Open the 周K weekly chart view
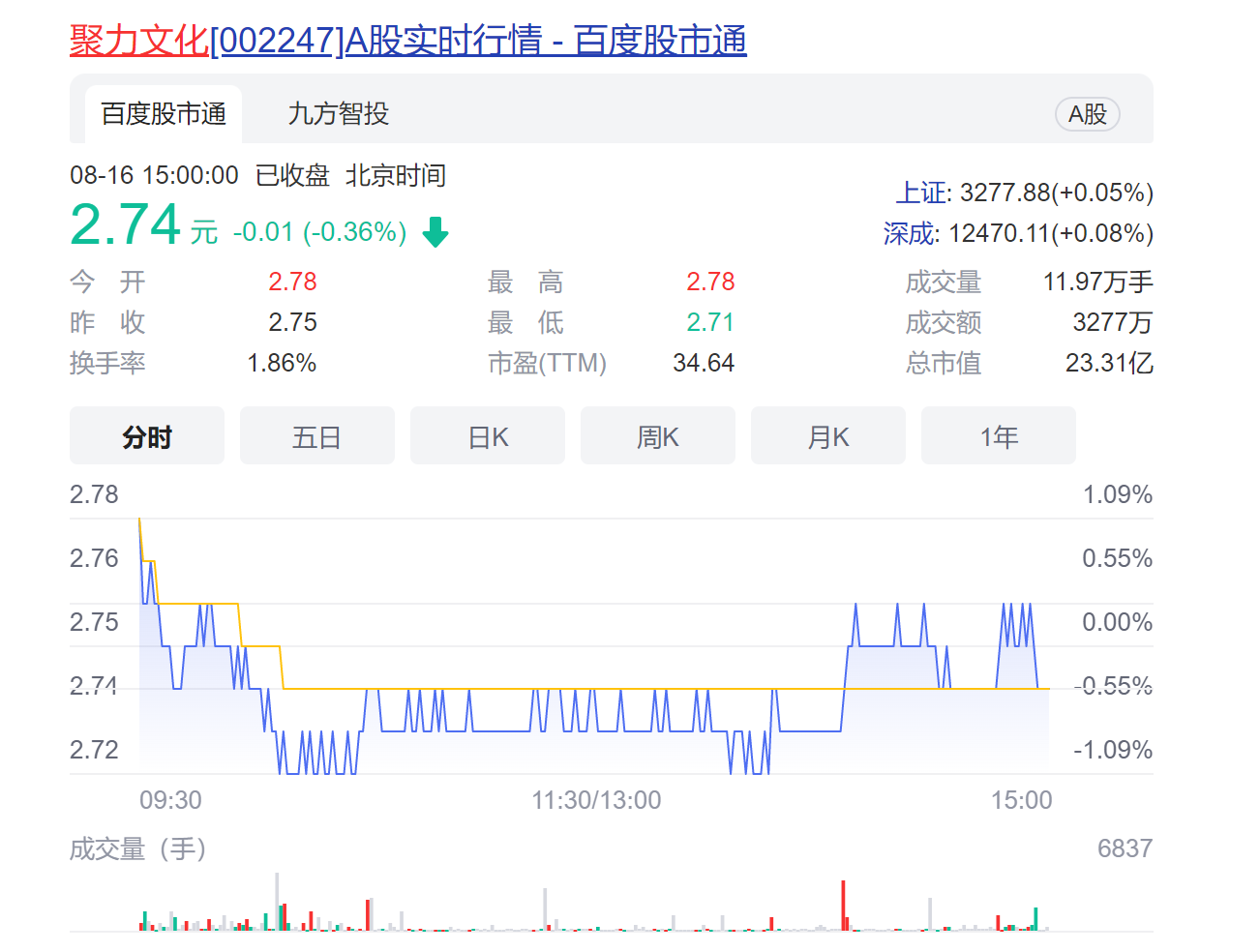 [657, 435]
